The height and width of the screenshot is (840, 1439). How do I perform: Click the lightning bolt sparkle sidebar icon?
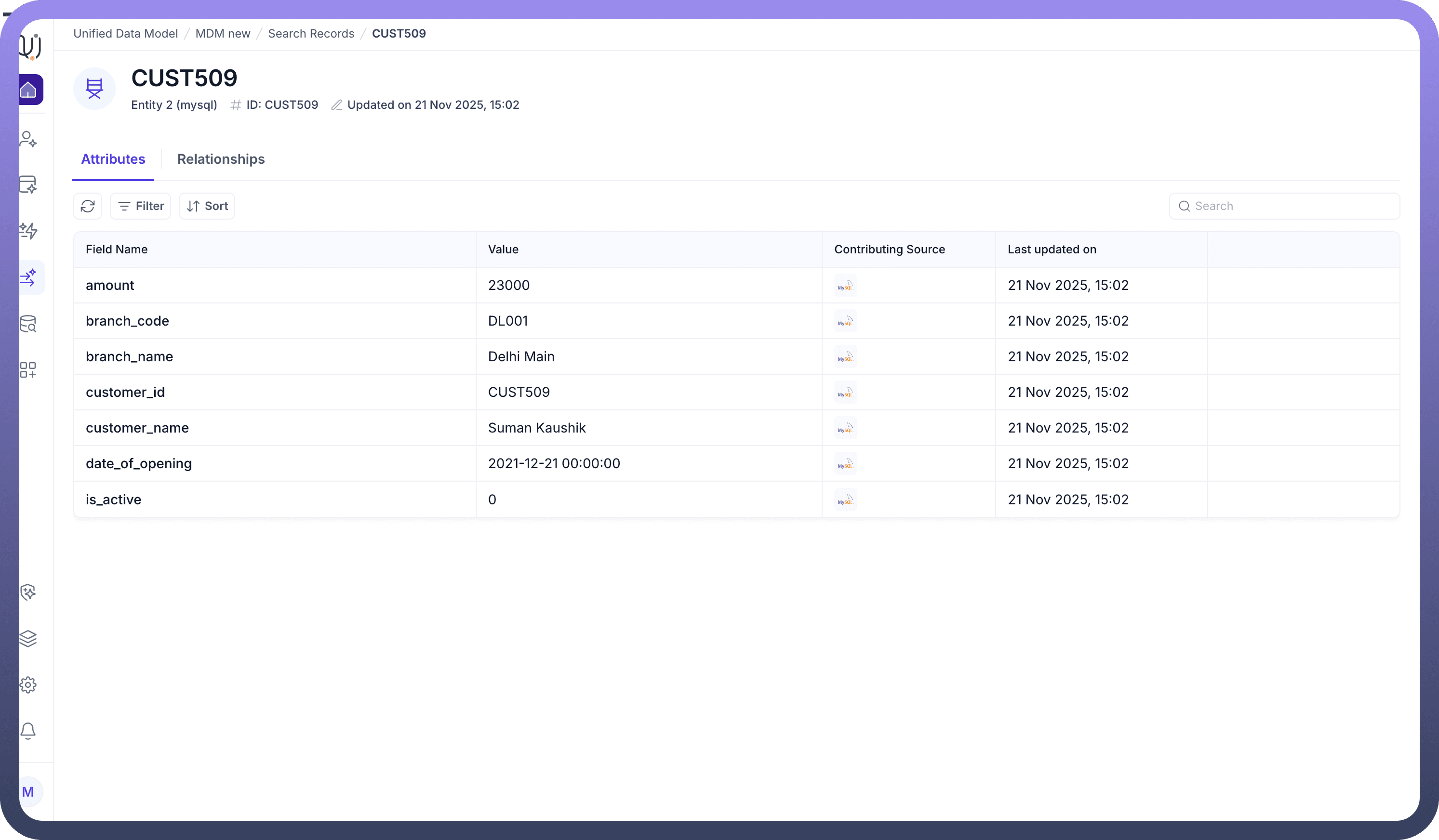pos(28,231)
